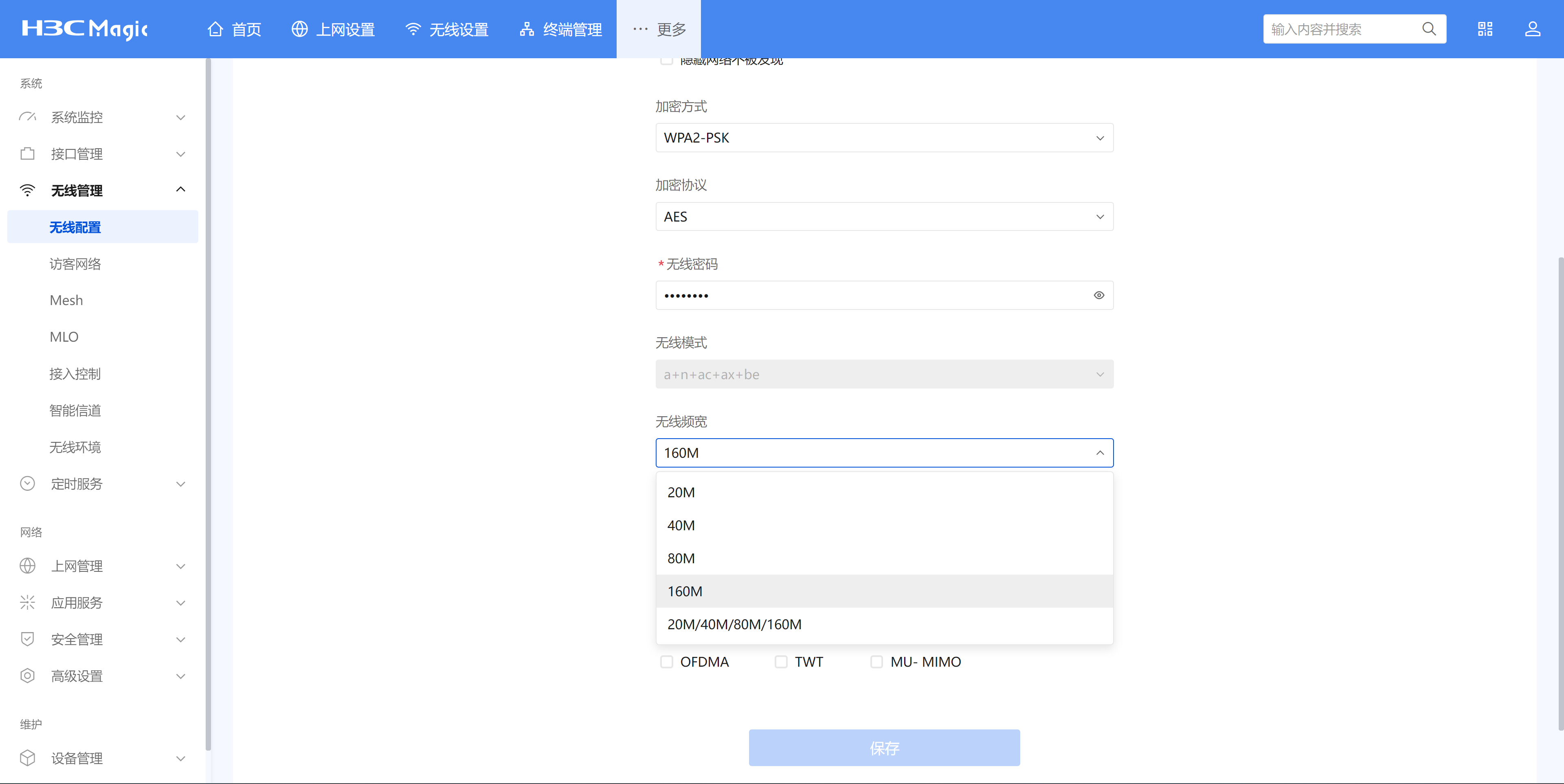Enable the MU- MIMO checkbox
This screenshot has width=1564, height=784.
876,661
